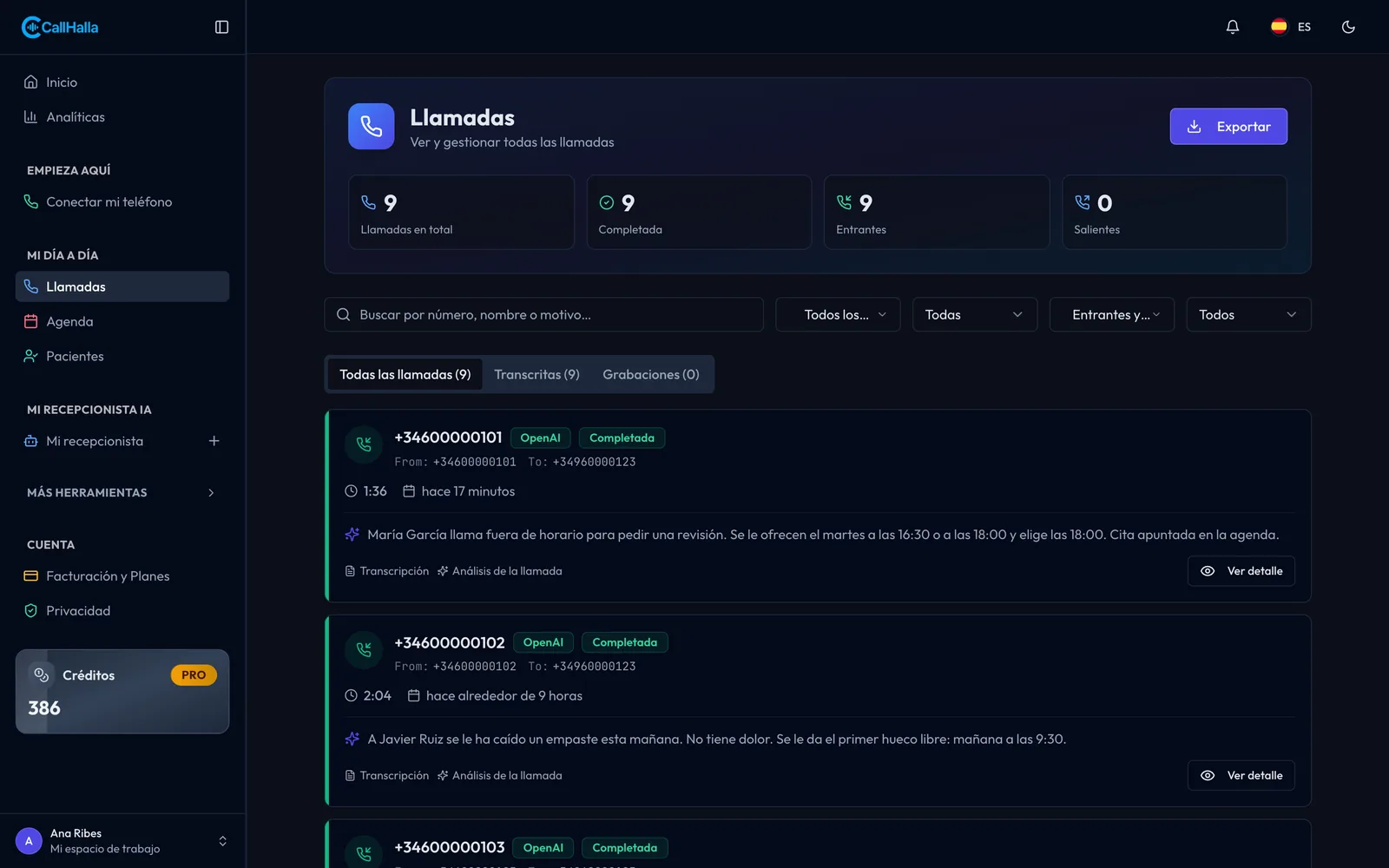Image resolution: width=1389 pixels, height=868 pixels.
Task: Switch to Grabaciones tab
Action: click(651, 375)
